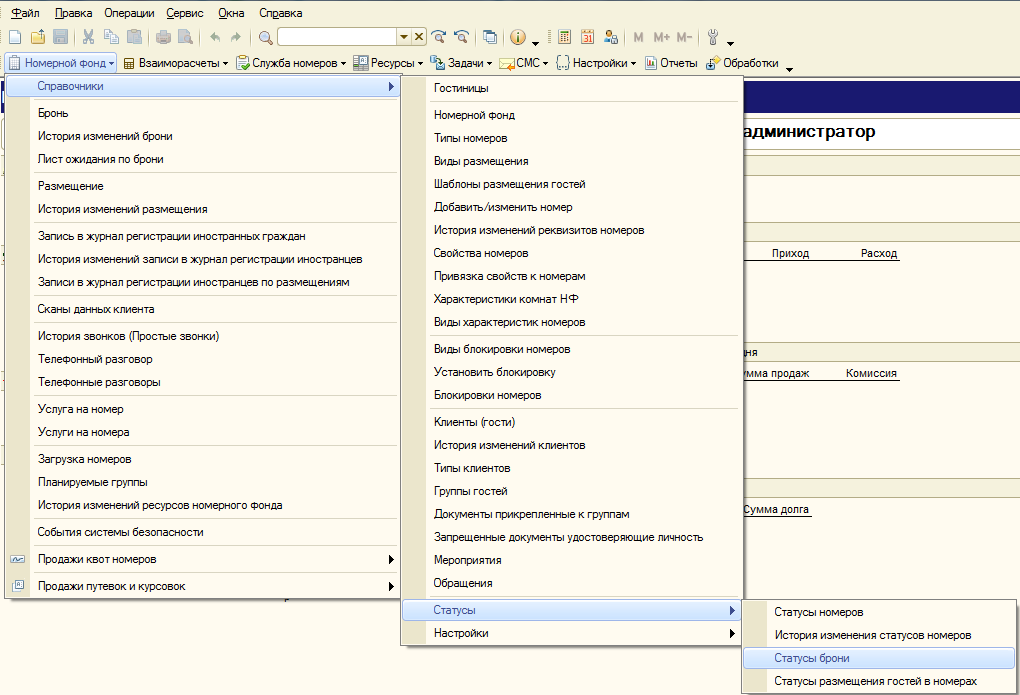Click the windows list icon

pyautogui.click(x=490, y=37)
